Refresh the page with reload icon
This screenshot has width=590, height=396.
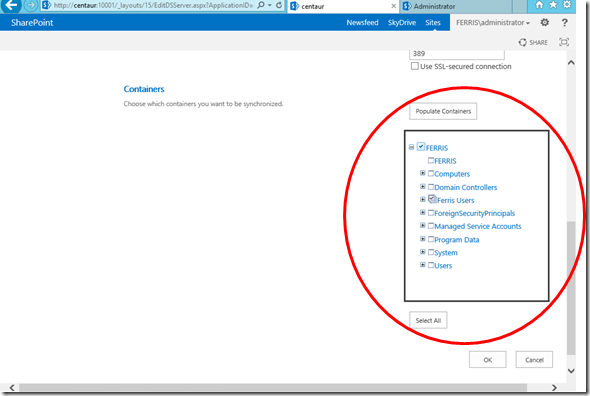coord(279,5)
